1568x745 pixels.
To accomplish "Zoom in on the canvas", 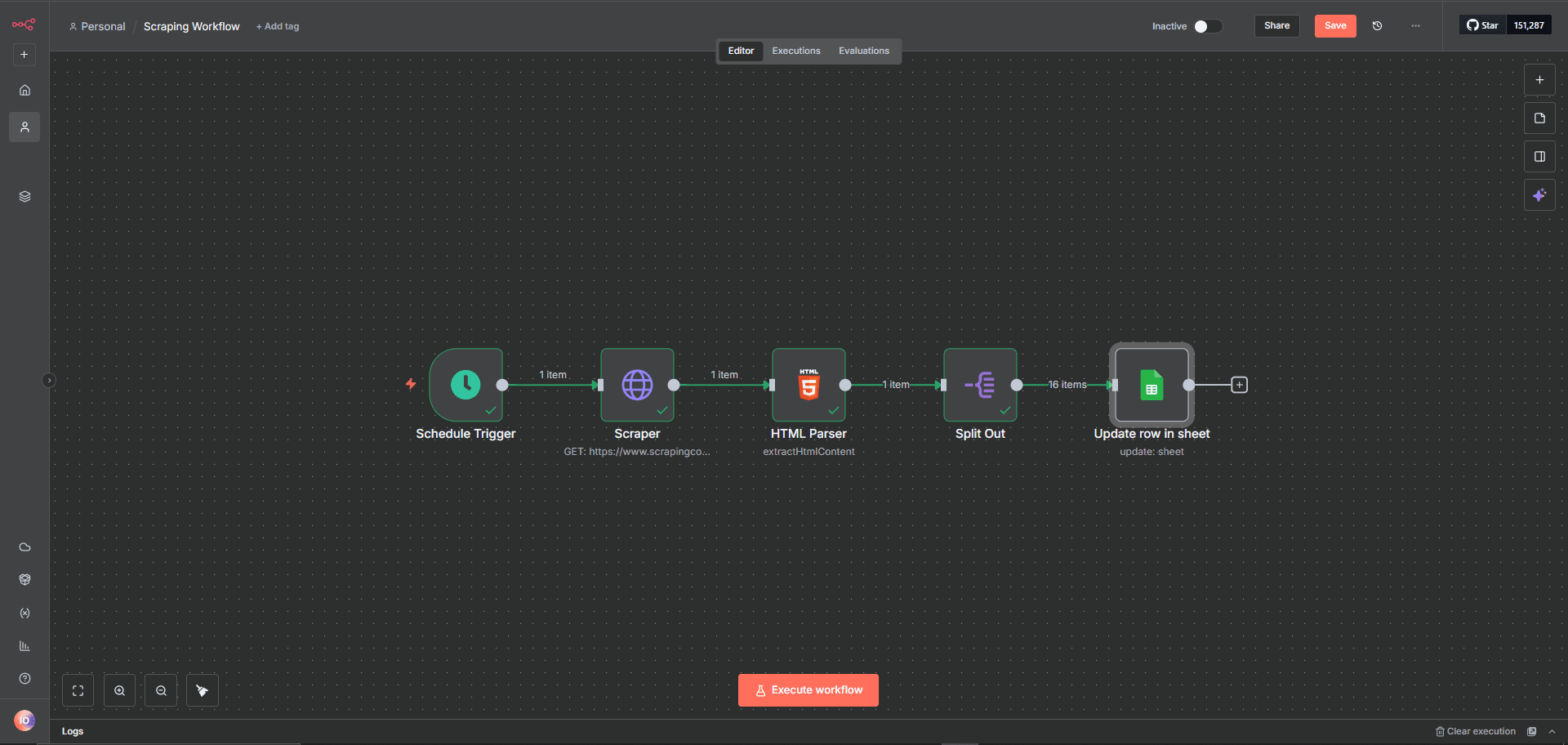I will [x=119, y=691].
